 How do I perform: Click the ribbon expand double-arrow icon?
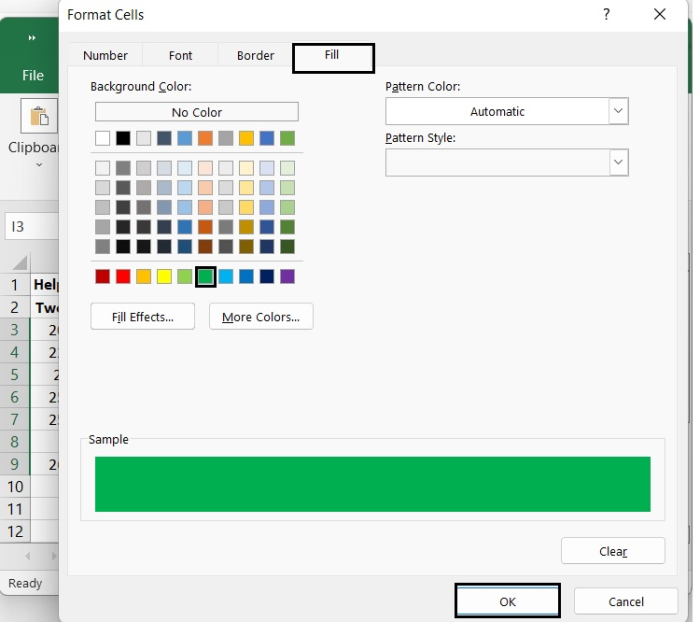[32, 38]
